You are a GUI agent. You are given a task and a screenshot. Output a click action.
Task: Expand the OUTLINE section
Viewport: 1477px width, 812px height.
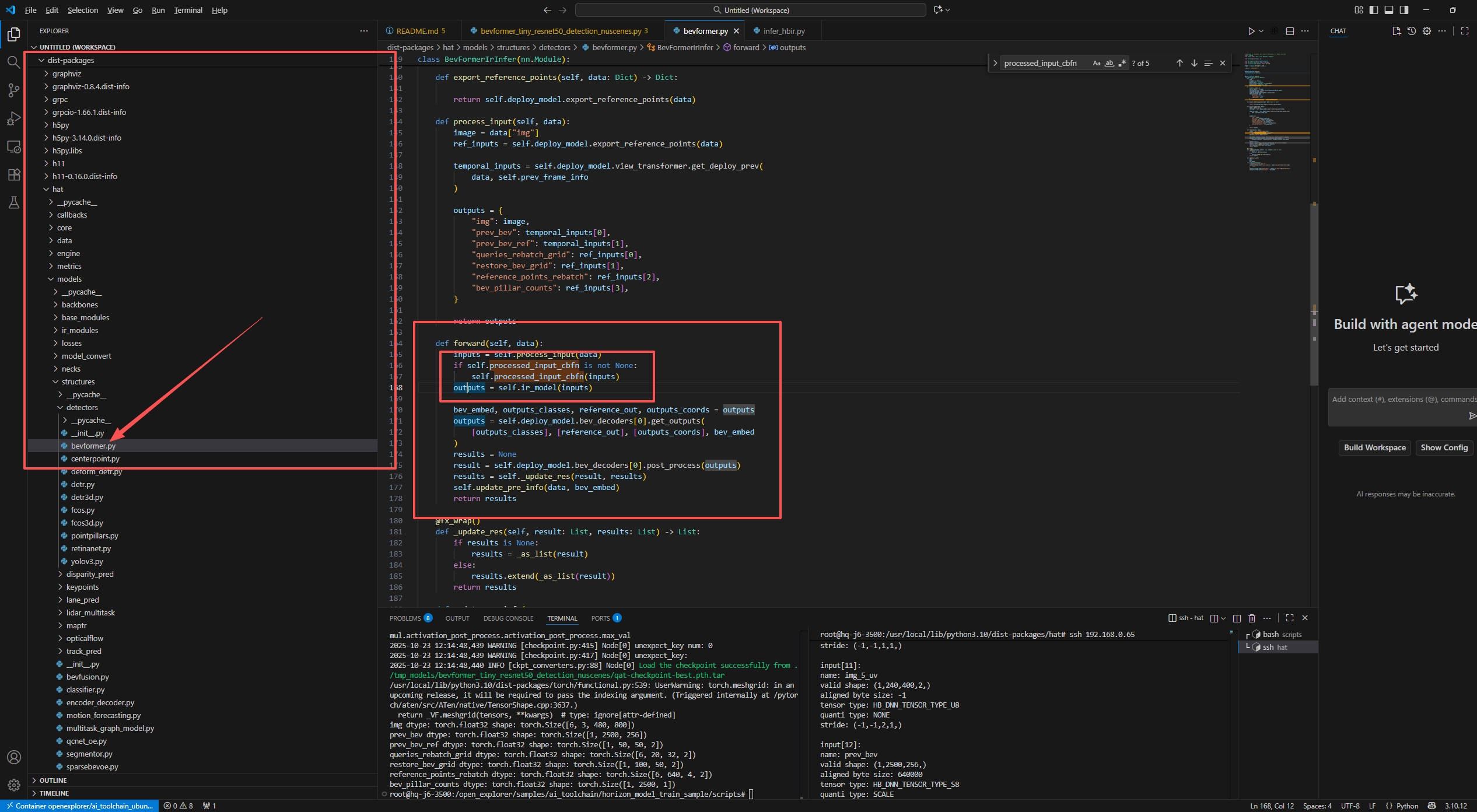point(53,780)
